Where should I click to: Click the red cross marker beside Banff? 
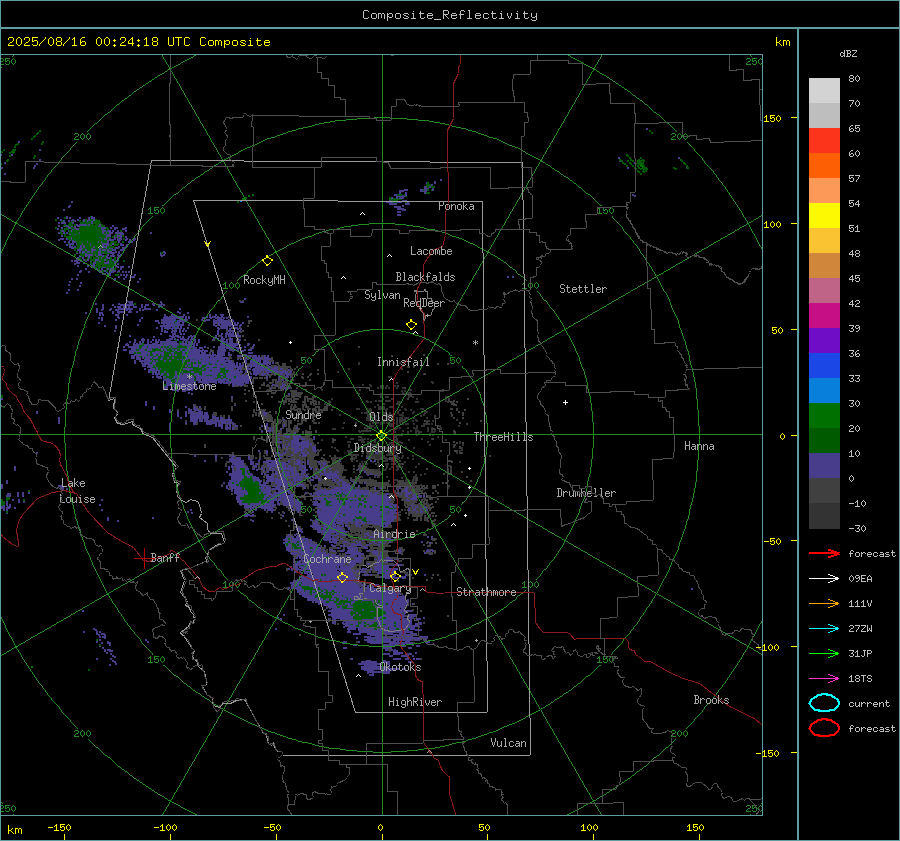tap(143, 558)
